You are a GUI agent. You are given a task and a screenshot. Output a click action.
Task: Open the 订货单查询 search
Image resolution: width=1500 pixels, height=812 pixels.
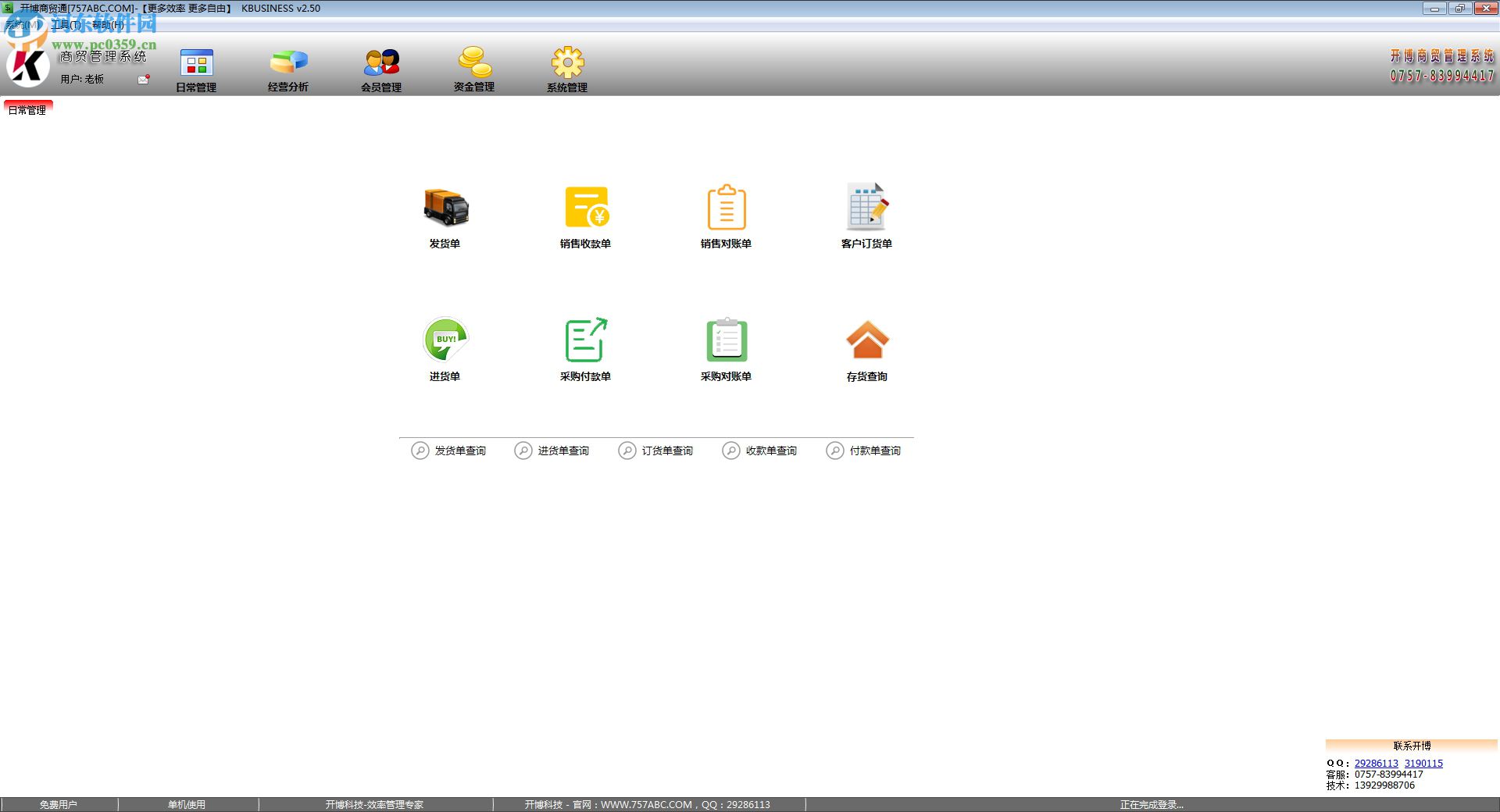(655, 451)
